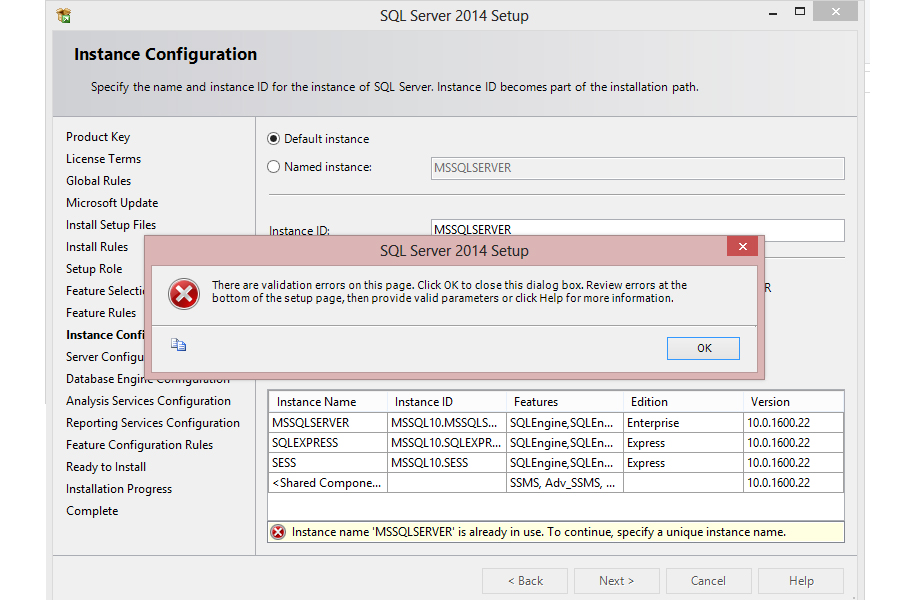The image size is (900, 600).
Task: Click the Edition column header
Action: click(683, 402)
